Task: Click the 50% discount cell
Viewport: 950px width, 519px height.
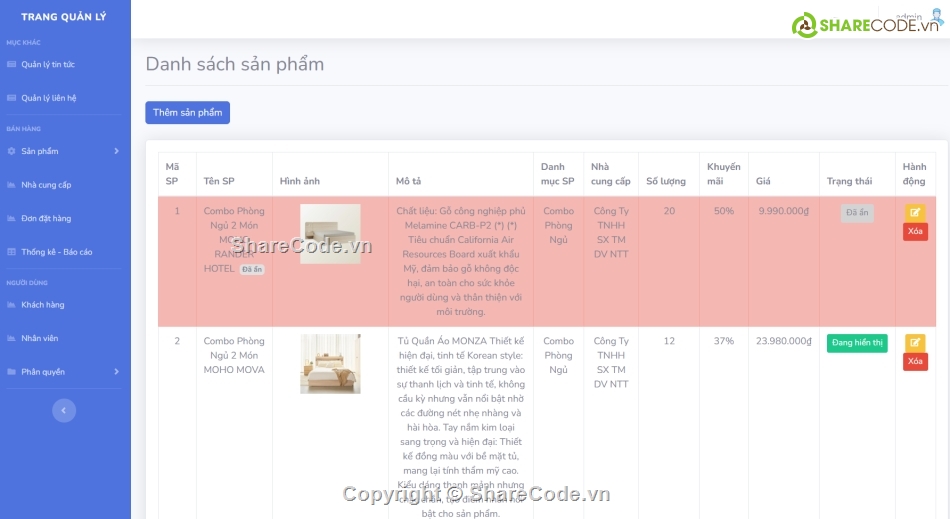Action: [x=723, y=211]
